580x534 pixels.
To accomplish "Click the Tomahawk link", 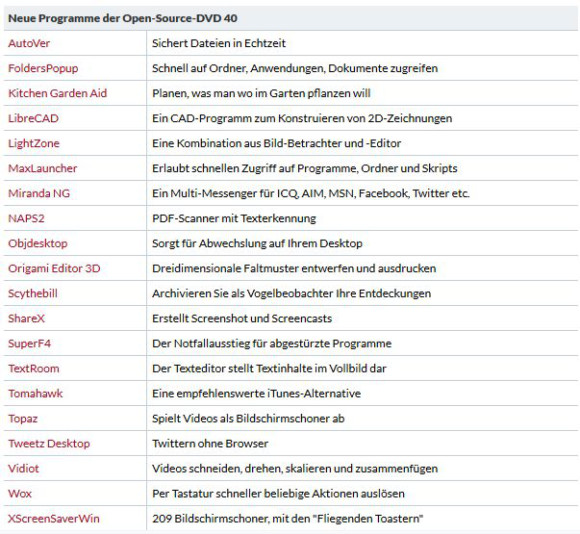I will (x=36, y=393).
